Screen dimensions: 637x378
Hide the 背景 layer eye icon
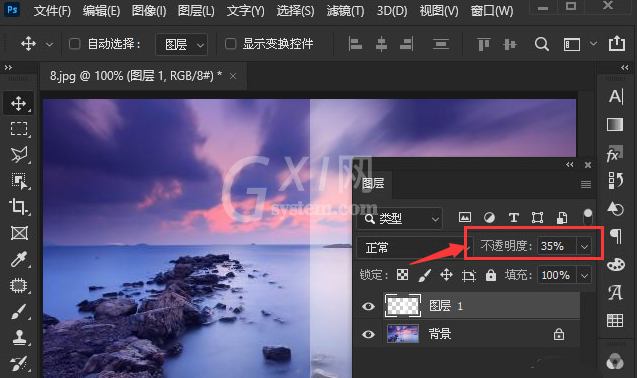click(368, 334)
